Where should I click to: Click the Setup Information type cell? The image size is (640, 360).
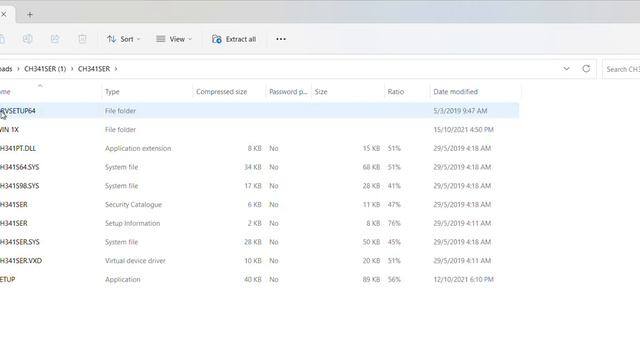(x=132, y=223)
